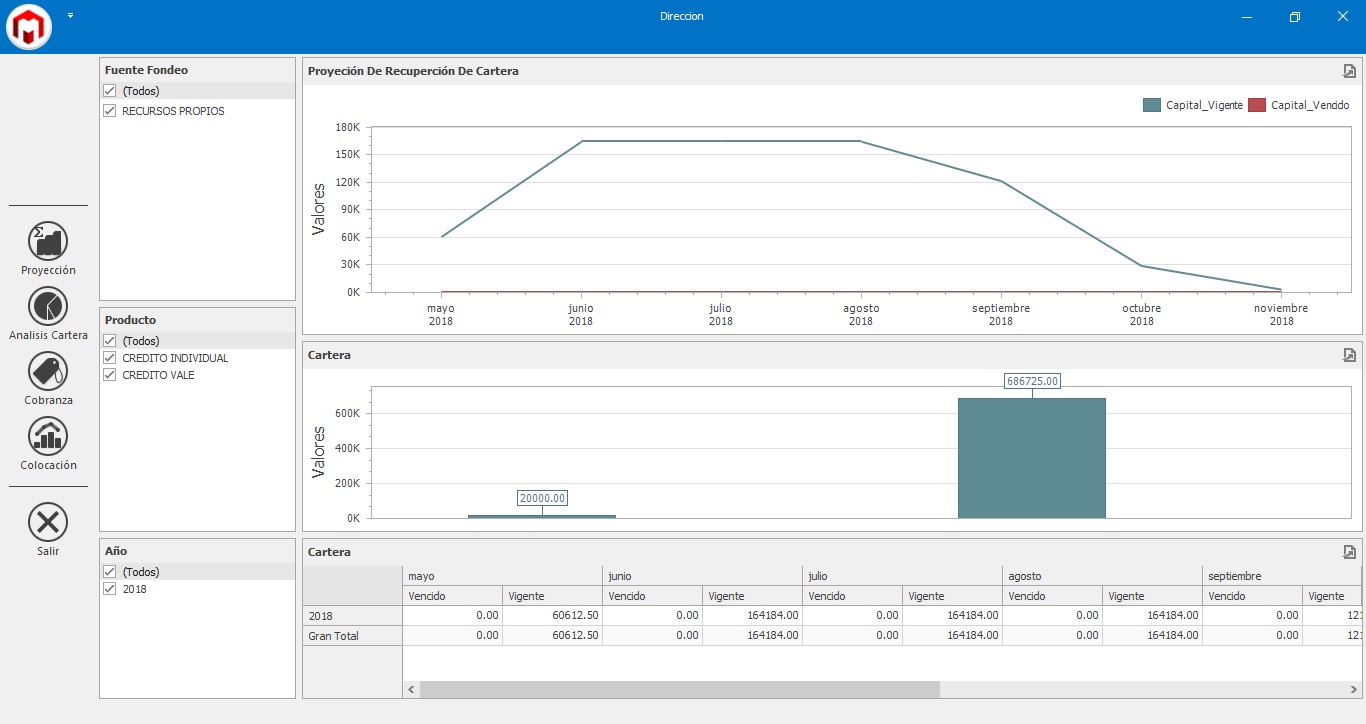Image resolution: width=1366 pixels, height=724 pixels.
Task: Click the 164184.00 Vigente cell under agosto in 2018 row
Action: pyautogui.click(x=1152, y=616)
